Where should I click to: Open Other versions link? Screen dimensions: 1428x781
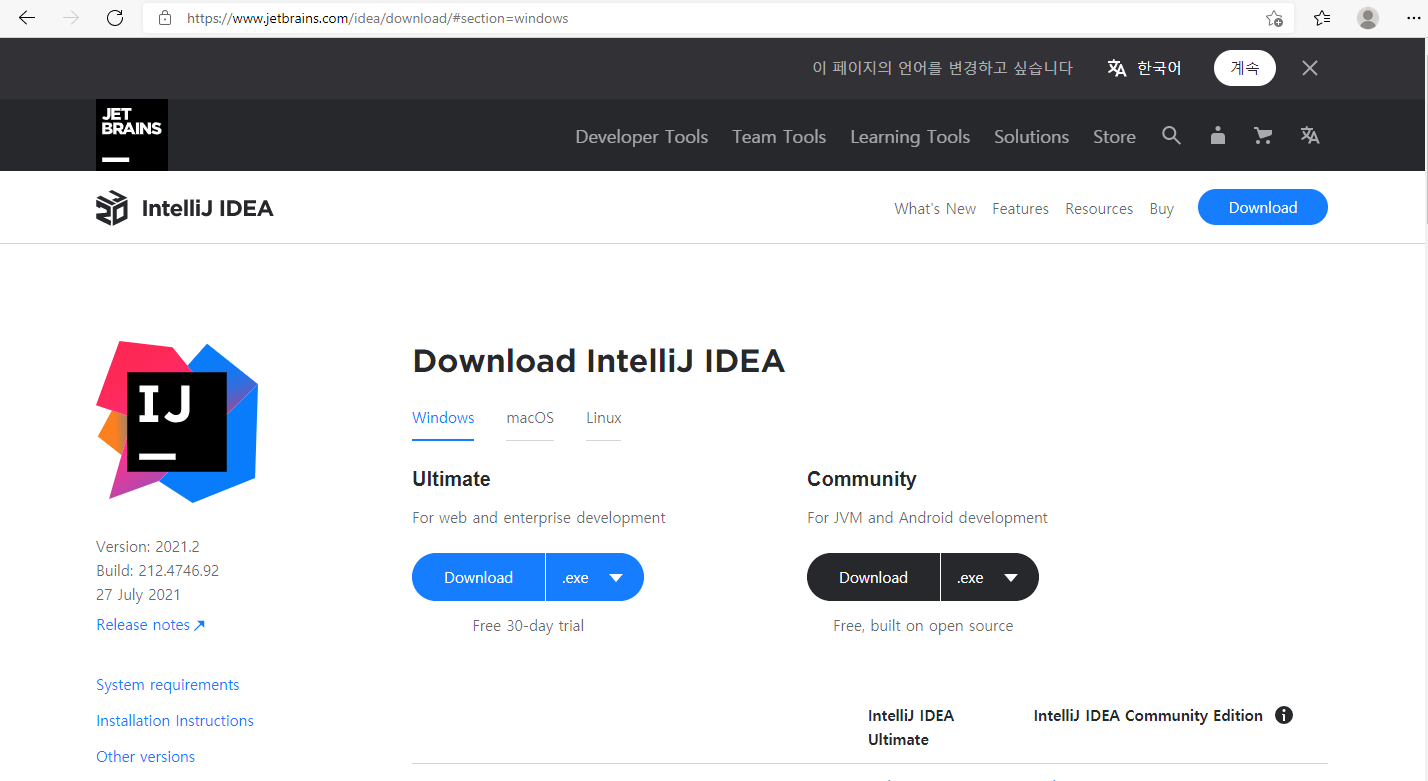[145, 756]
